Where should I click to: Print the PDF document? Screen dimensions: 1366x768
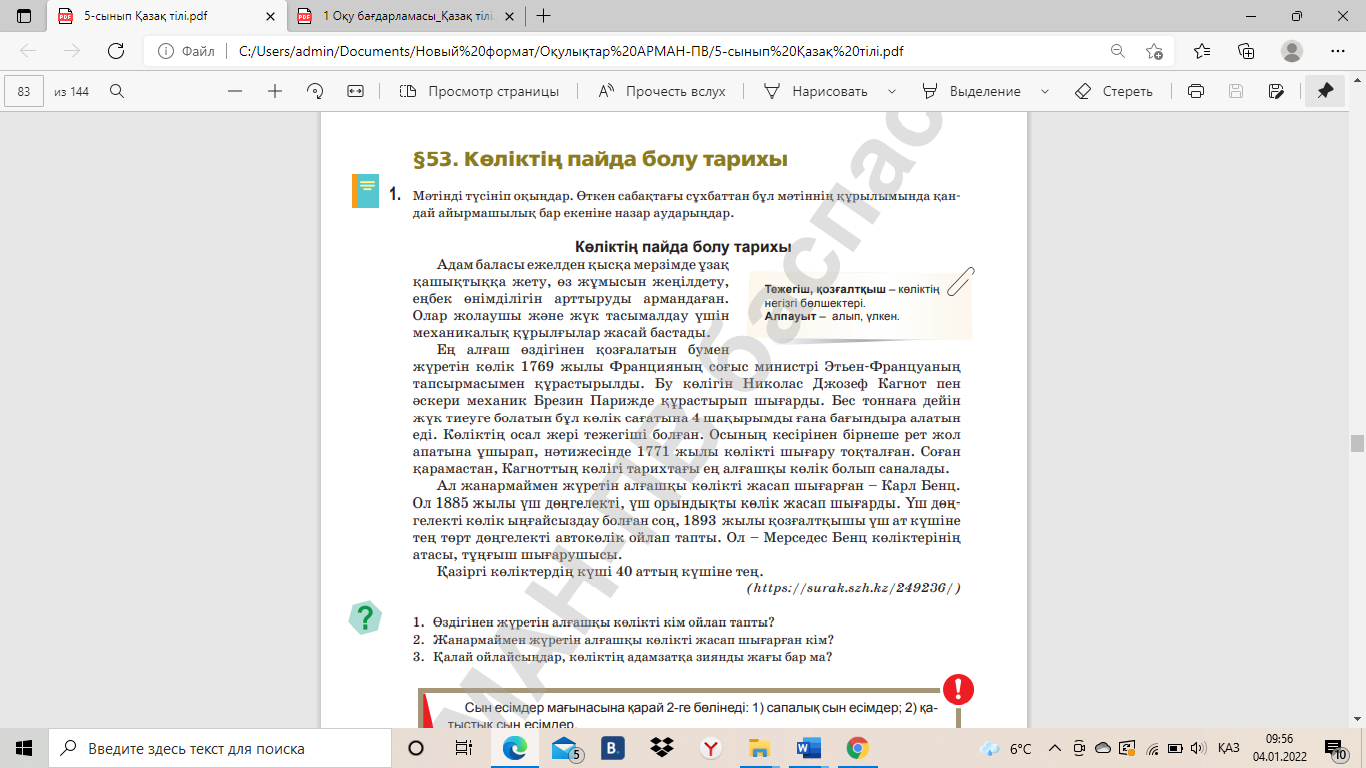point(1195,91)
